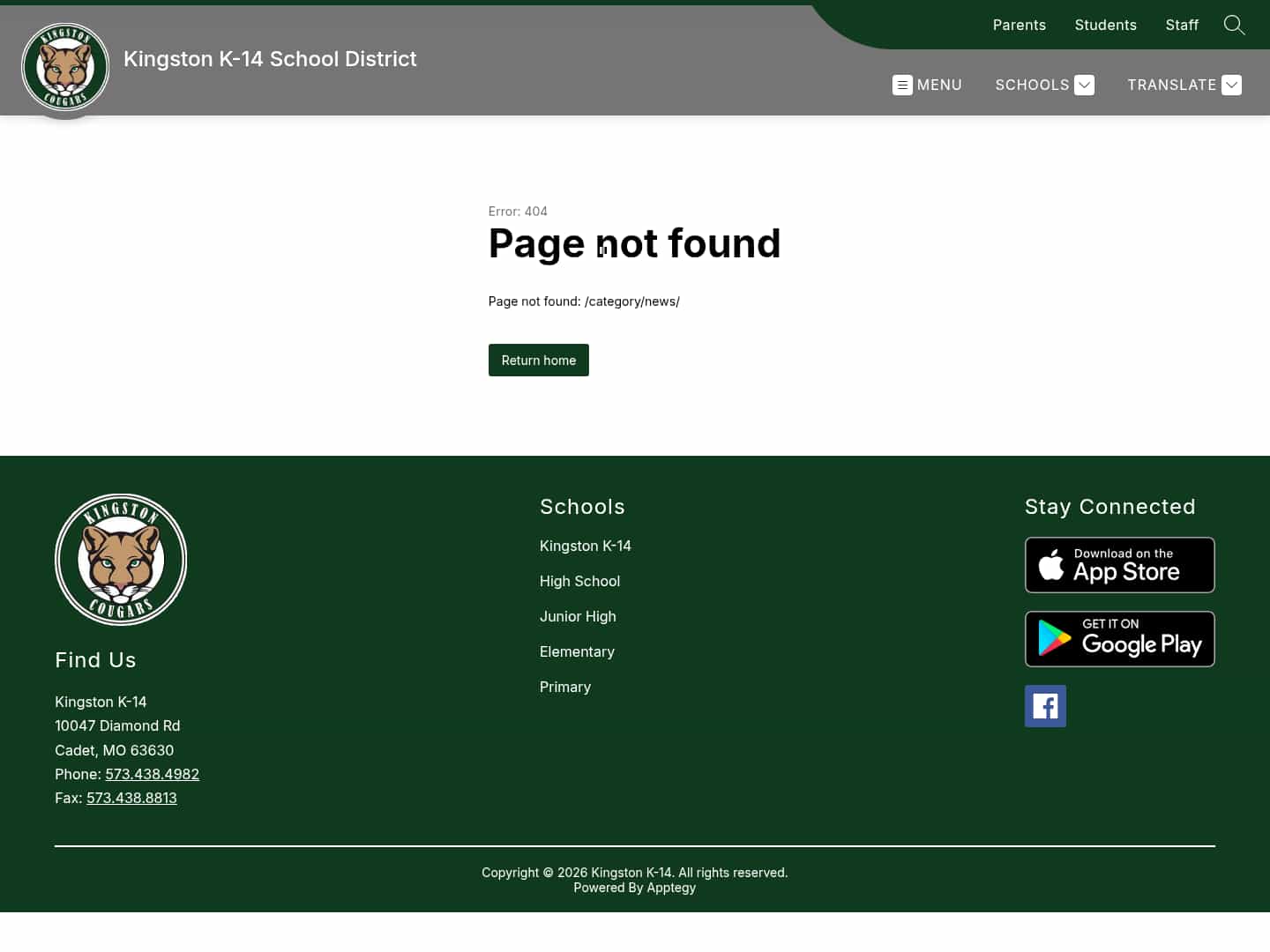The width and height of the screenshot is (1270, 952).
Task: Select the Cougars logo in the footer
Action: [120, 559]
